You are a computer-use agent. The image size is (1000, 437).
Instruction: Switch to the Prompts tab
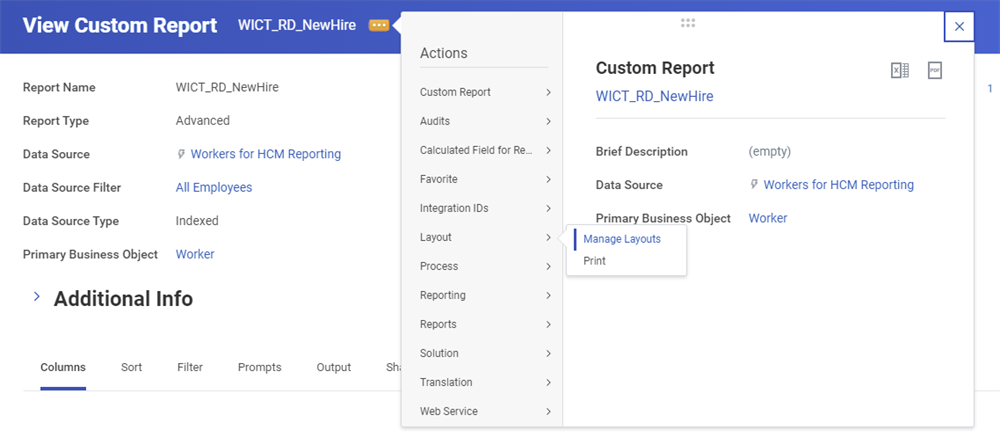[x=260, y=367]
